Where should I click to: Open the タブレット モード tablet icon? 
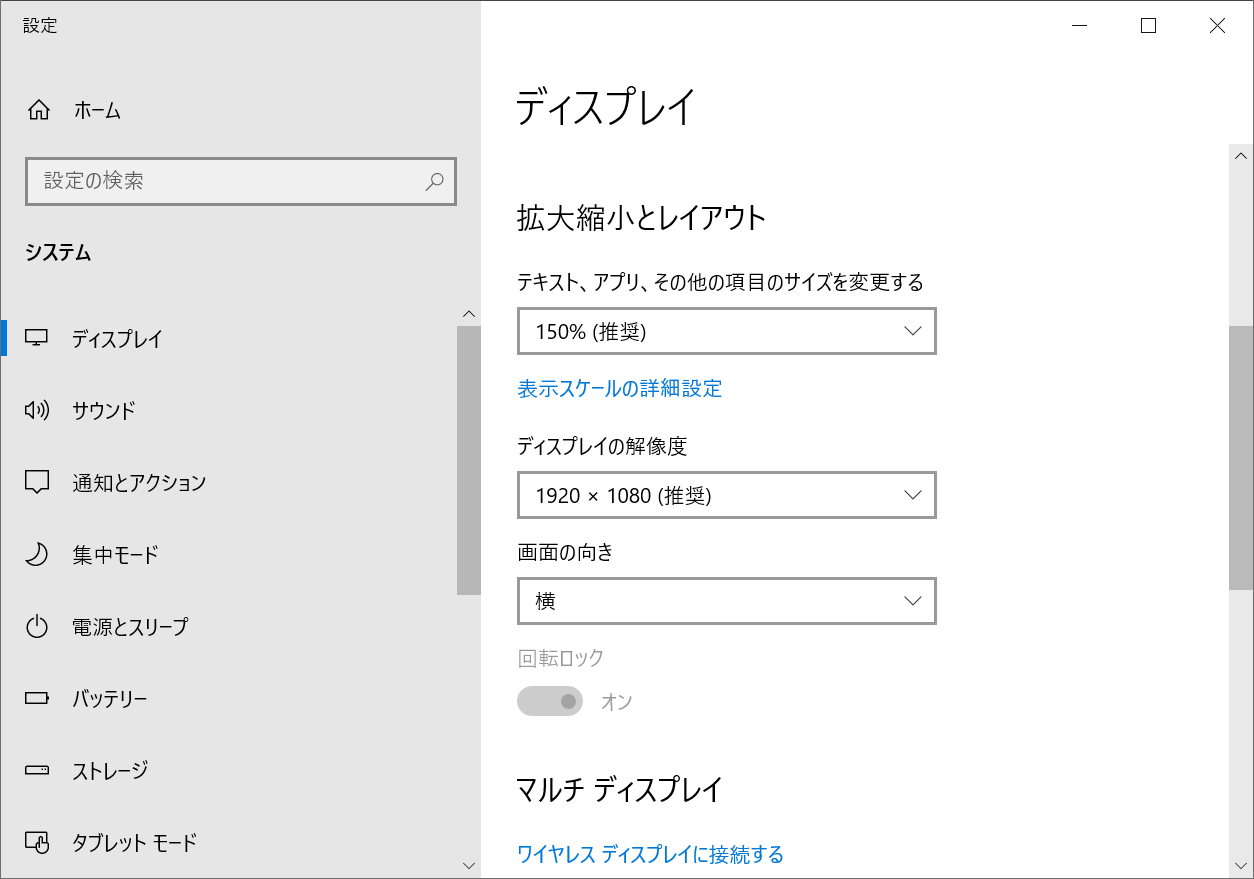pyautogui.click(x=37, y=842)
